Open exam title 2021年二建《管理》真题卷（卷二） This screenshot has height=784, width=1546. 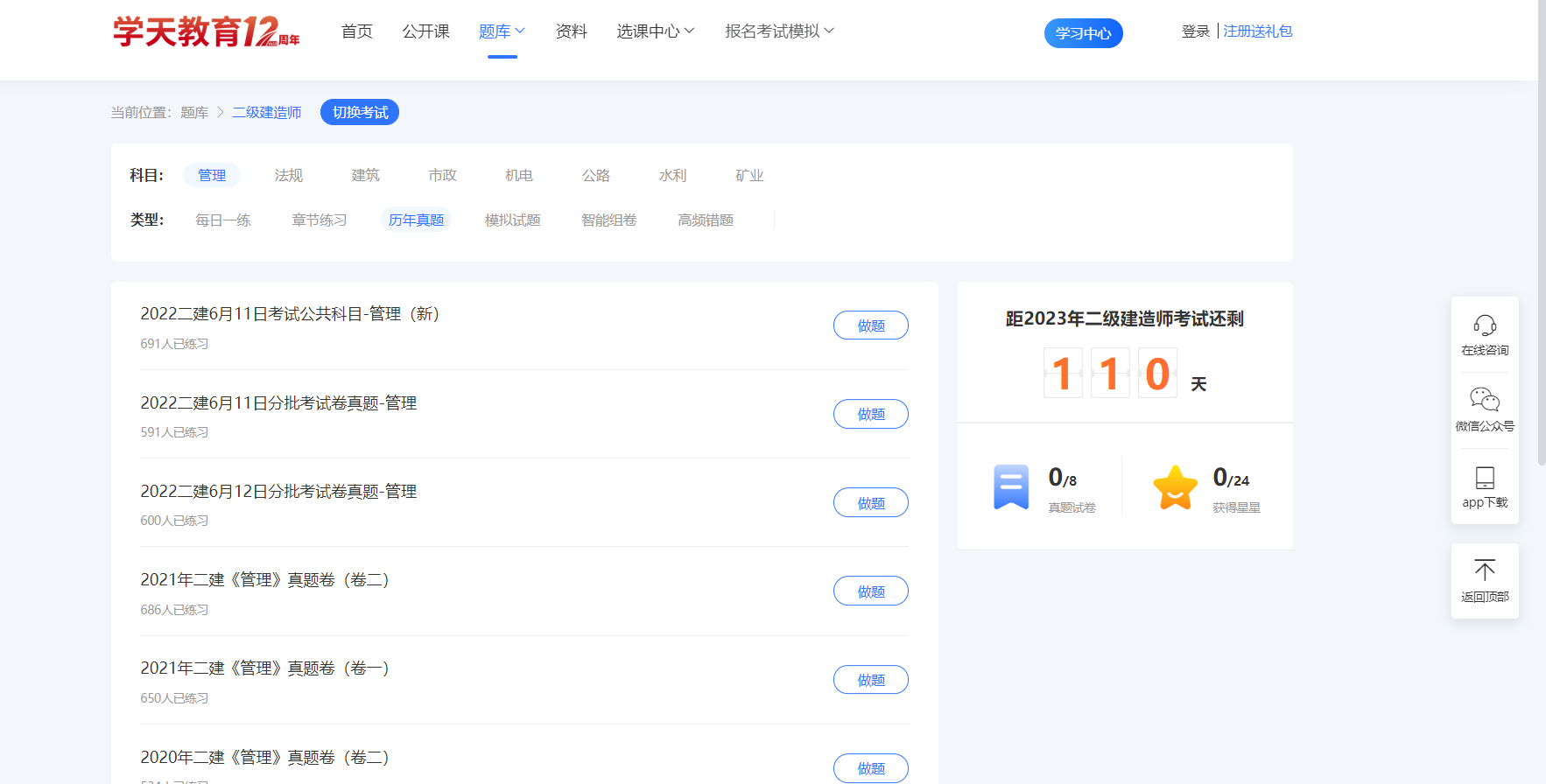264,580
